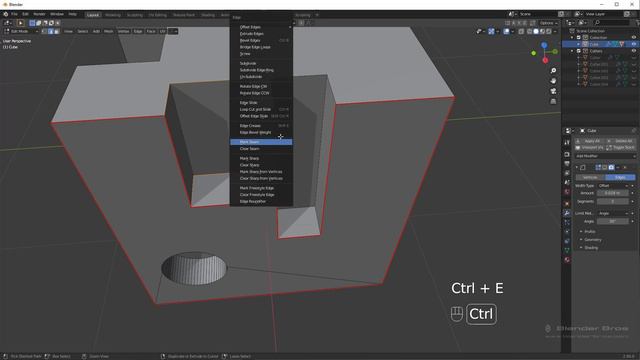Select Edges bevel mode button
Screen dimensions: 640x360
620,178
